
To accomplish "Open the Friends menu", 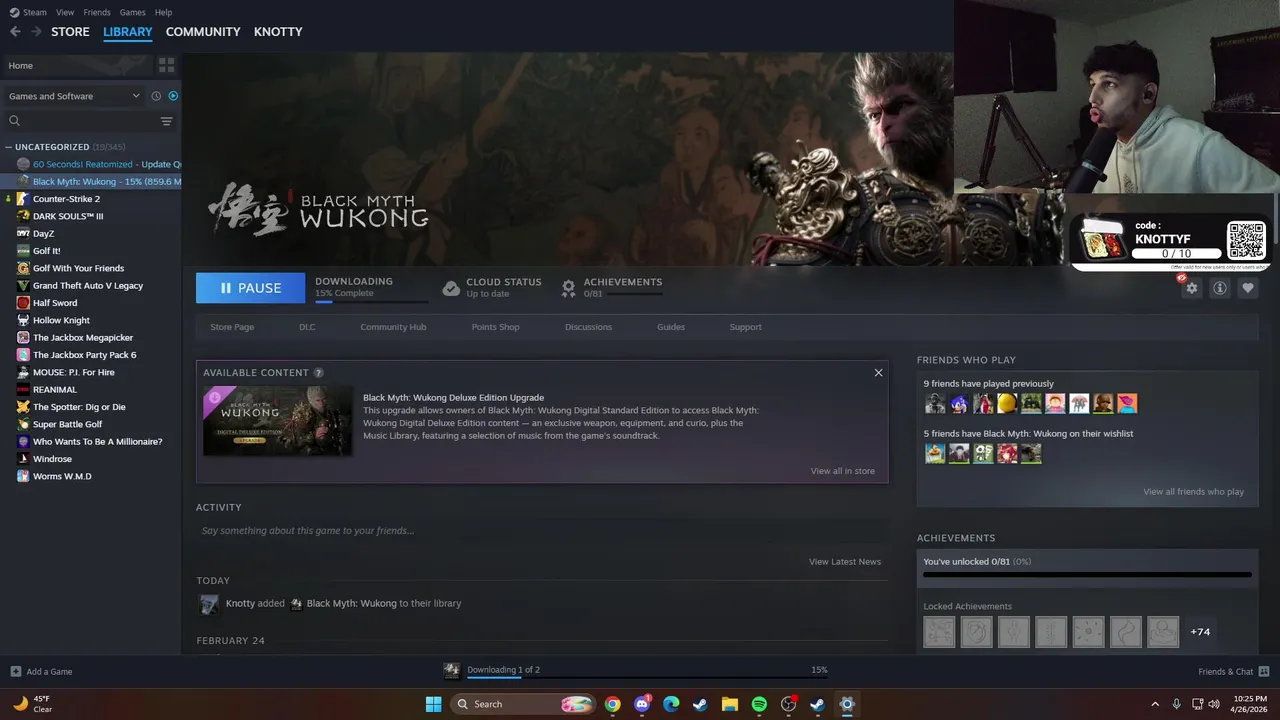I will coord(97,12).
